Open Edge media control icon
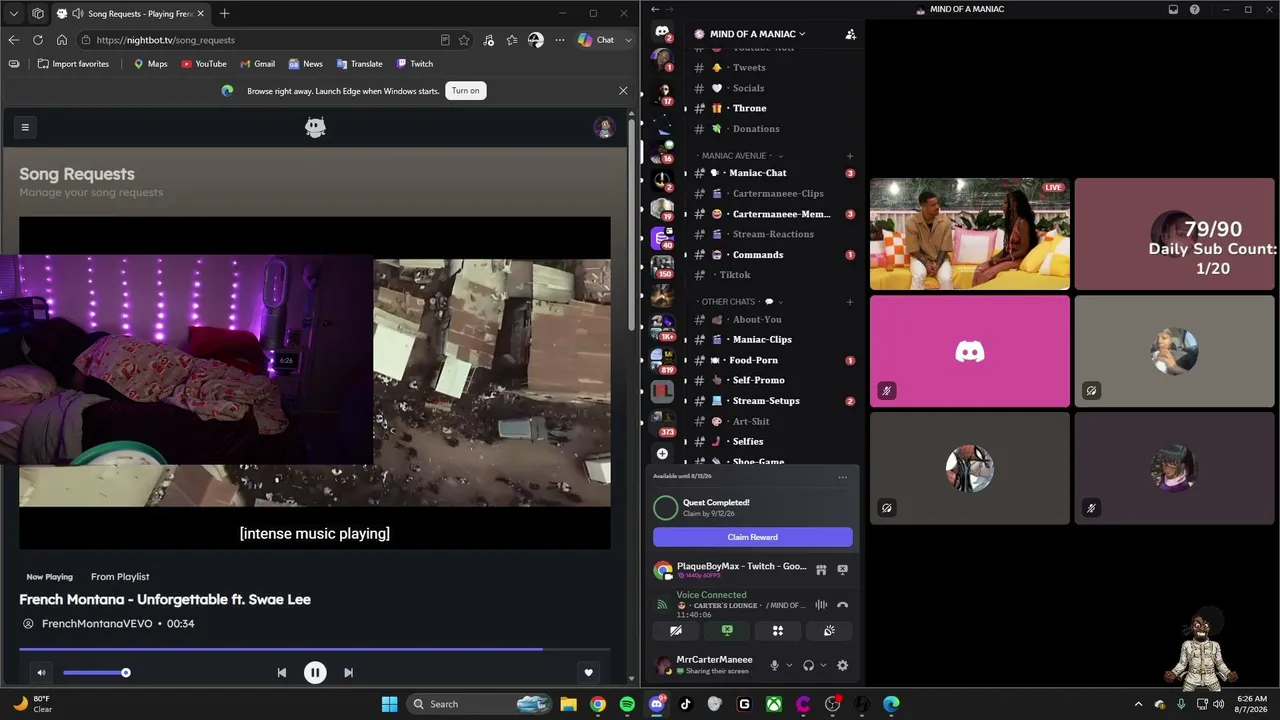The height and width of the screenshot is (720, 1280). tap(488, 40)
